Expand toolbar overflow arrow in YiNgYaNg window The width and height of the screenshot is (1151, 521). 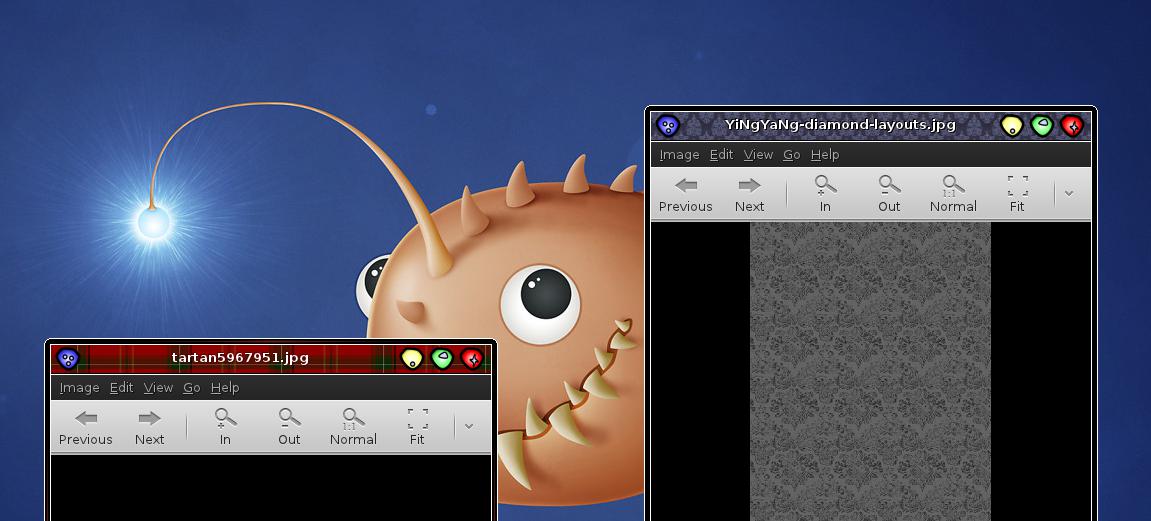point(1069,194)
